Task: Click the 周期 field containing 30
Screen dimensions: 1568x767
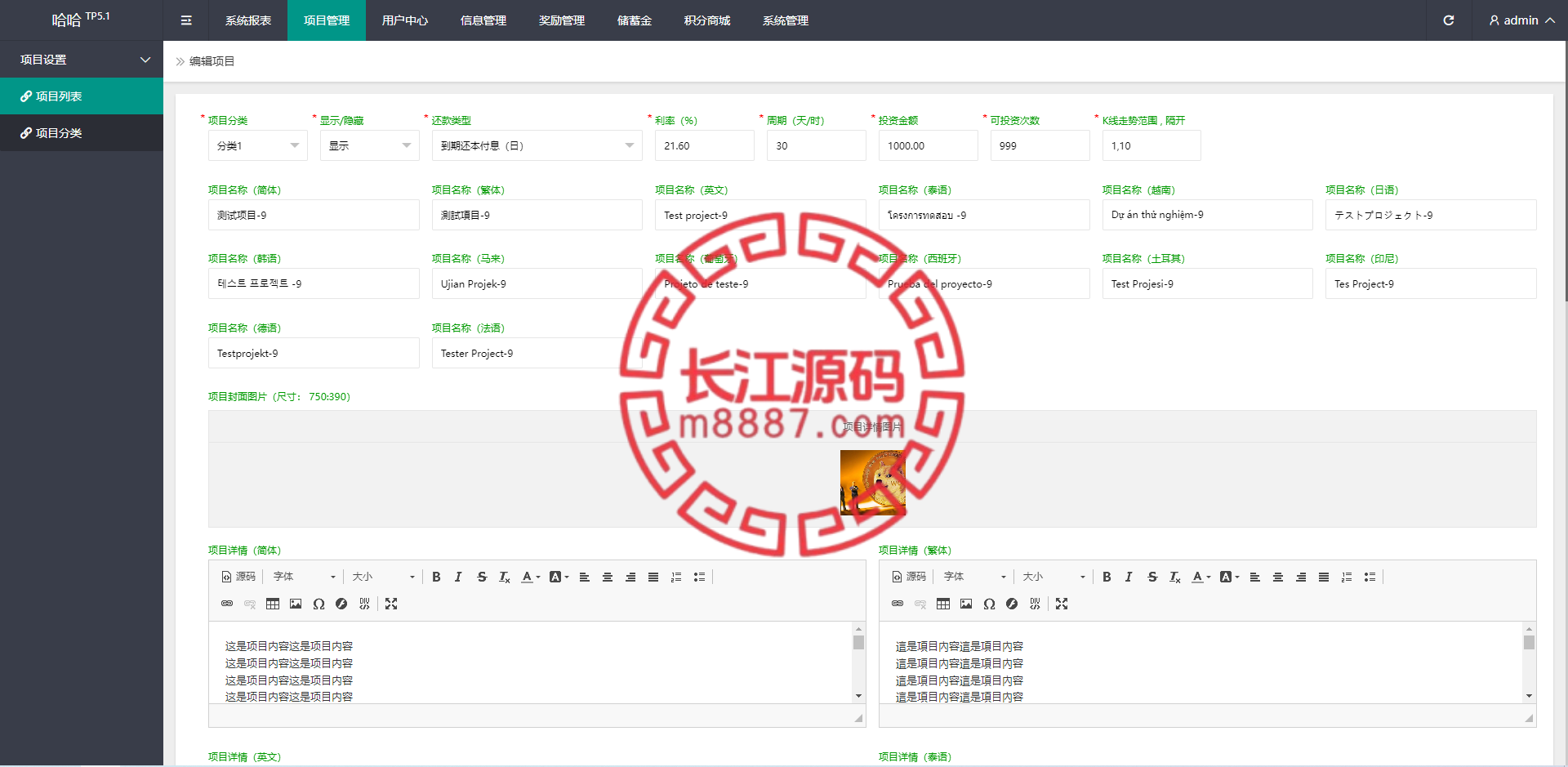Action: click(x=817, y=145)
